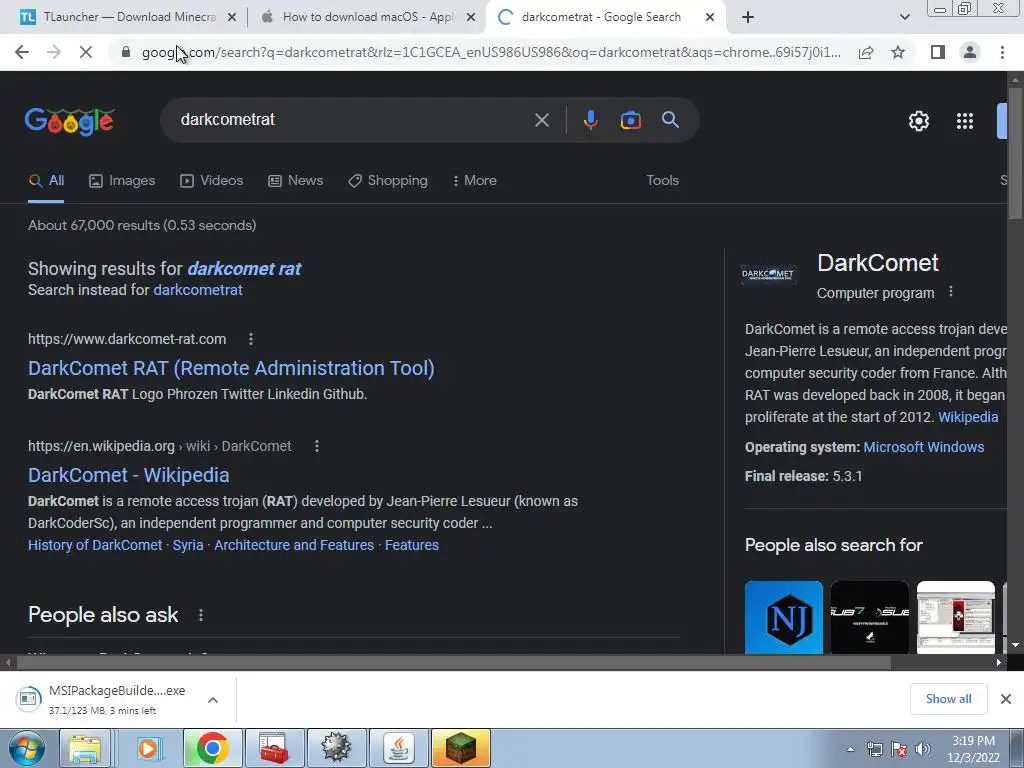Open the NJ logo related search thumbnail
The image size is (1024, 768).
pyautogui.click(x=784, y=617)
